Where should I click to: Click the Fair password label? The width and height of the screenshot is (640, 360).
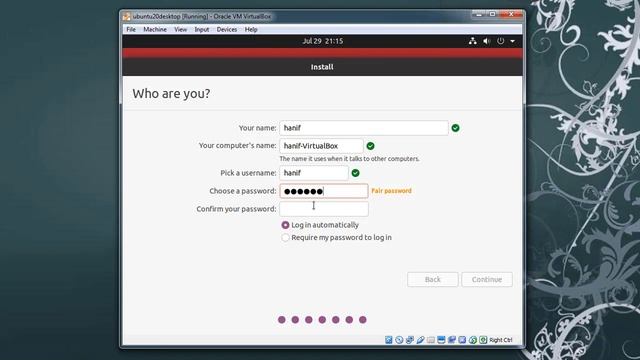(x=391, y=191)
